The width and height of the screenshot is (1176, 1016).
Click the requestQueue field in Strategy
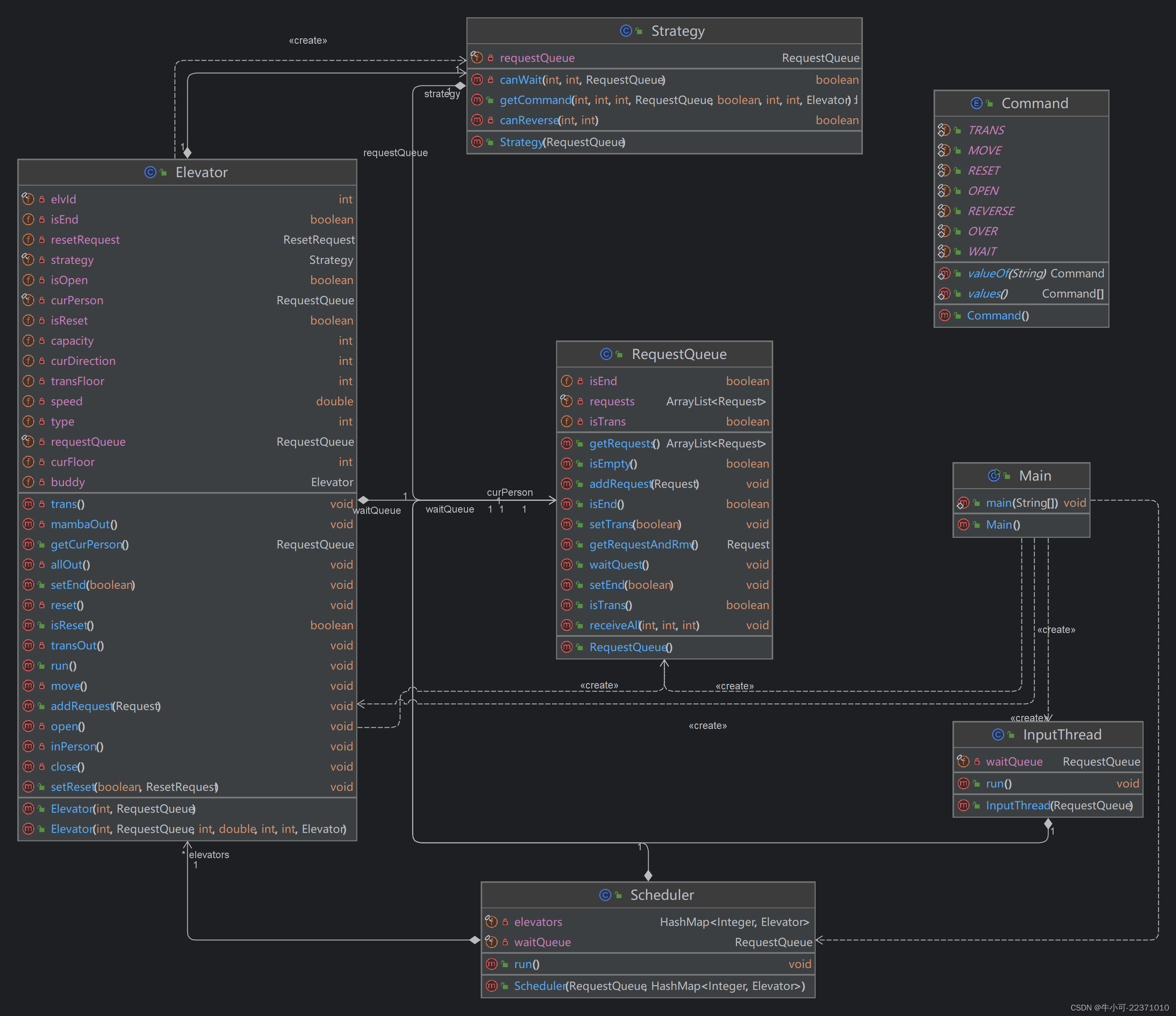pos(664,58)
